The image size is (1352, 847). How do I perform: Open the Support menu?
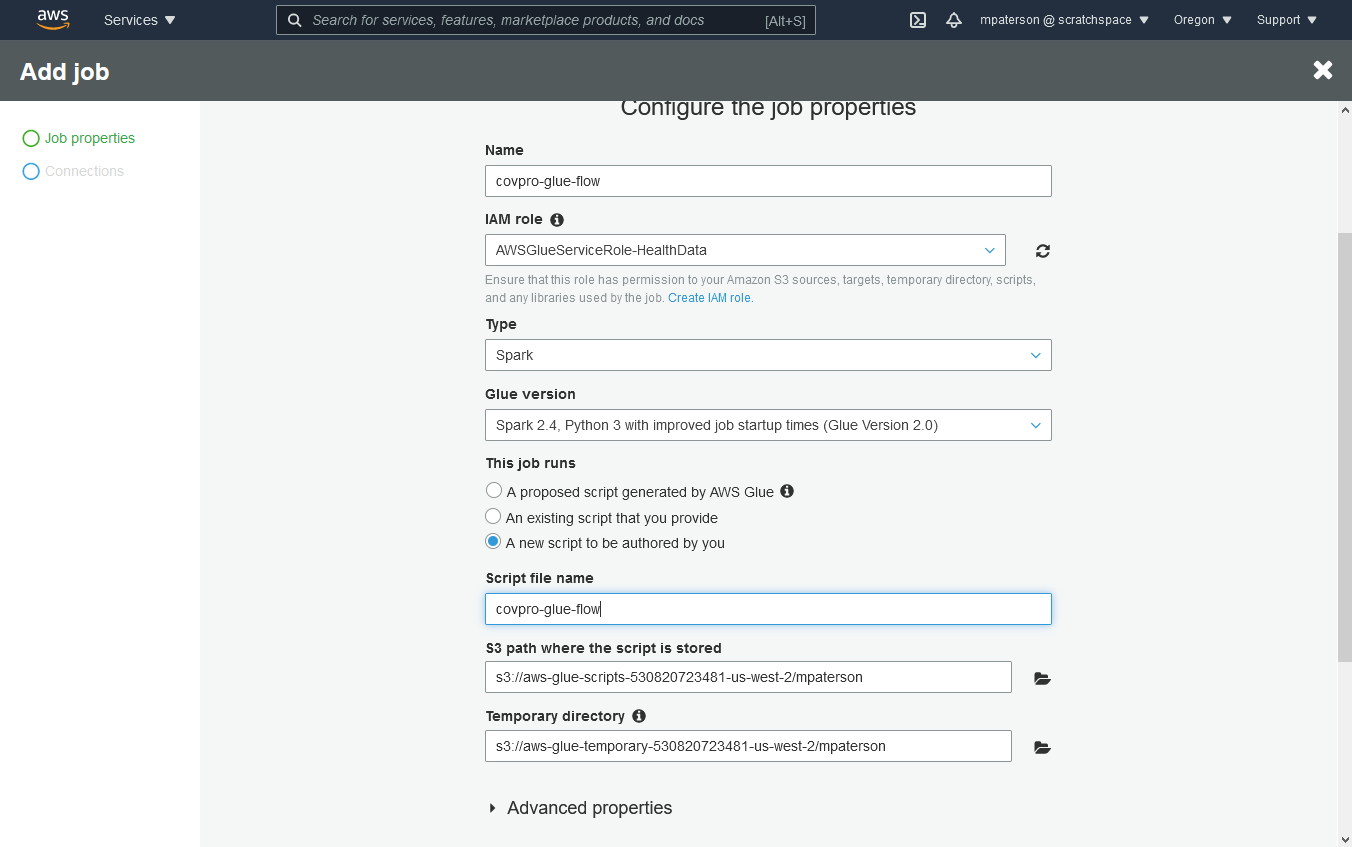coord(1286,20)
